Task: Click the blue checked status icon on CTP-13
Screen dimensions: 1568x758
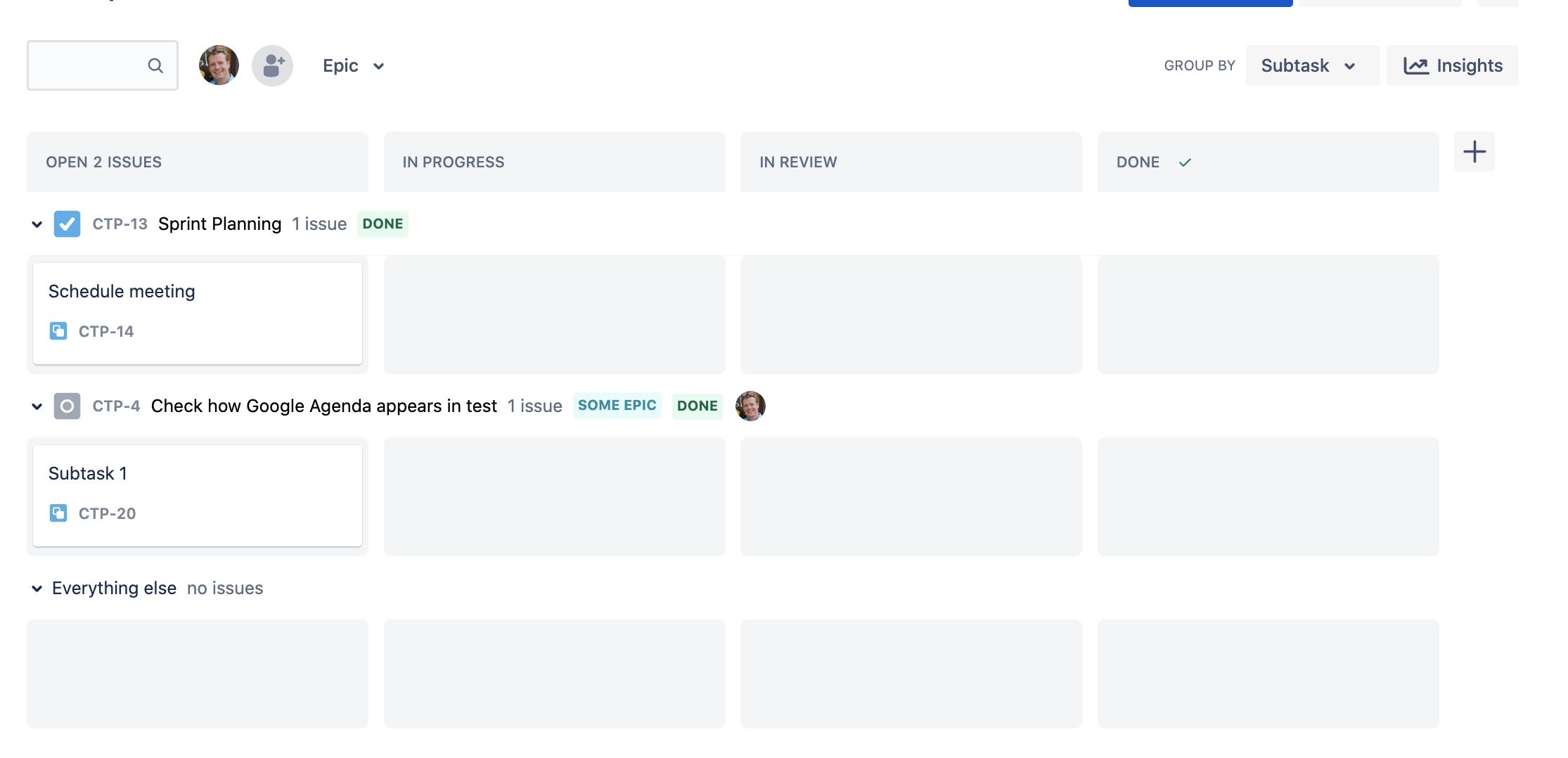Action: click(x=67, y=224)
